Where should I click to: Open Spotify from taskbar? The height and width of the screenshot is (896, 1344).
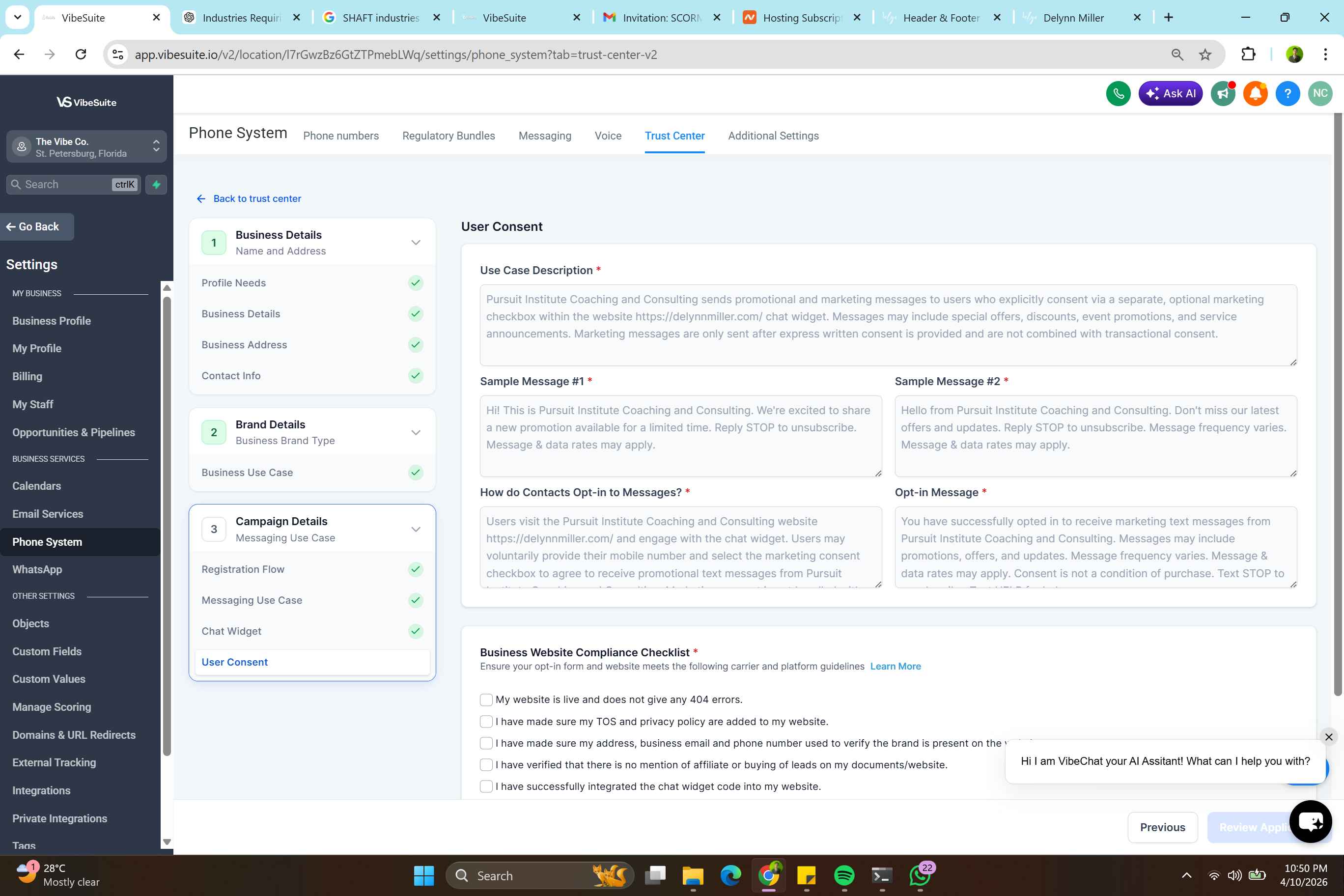[844, 875]
